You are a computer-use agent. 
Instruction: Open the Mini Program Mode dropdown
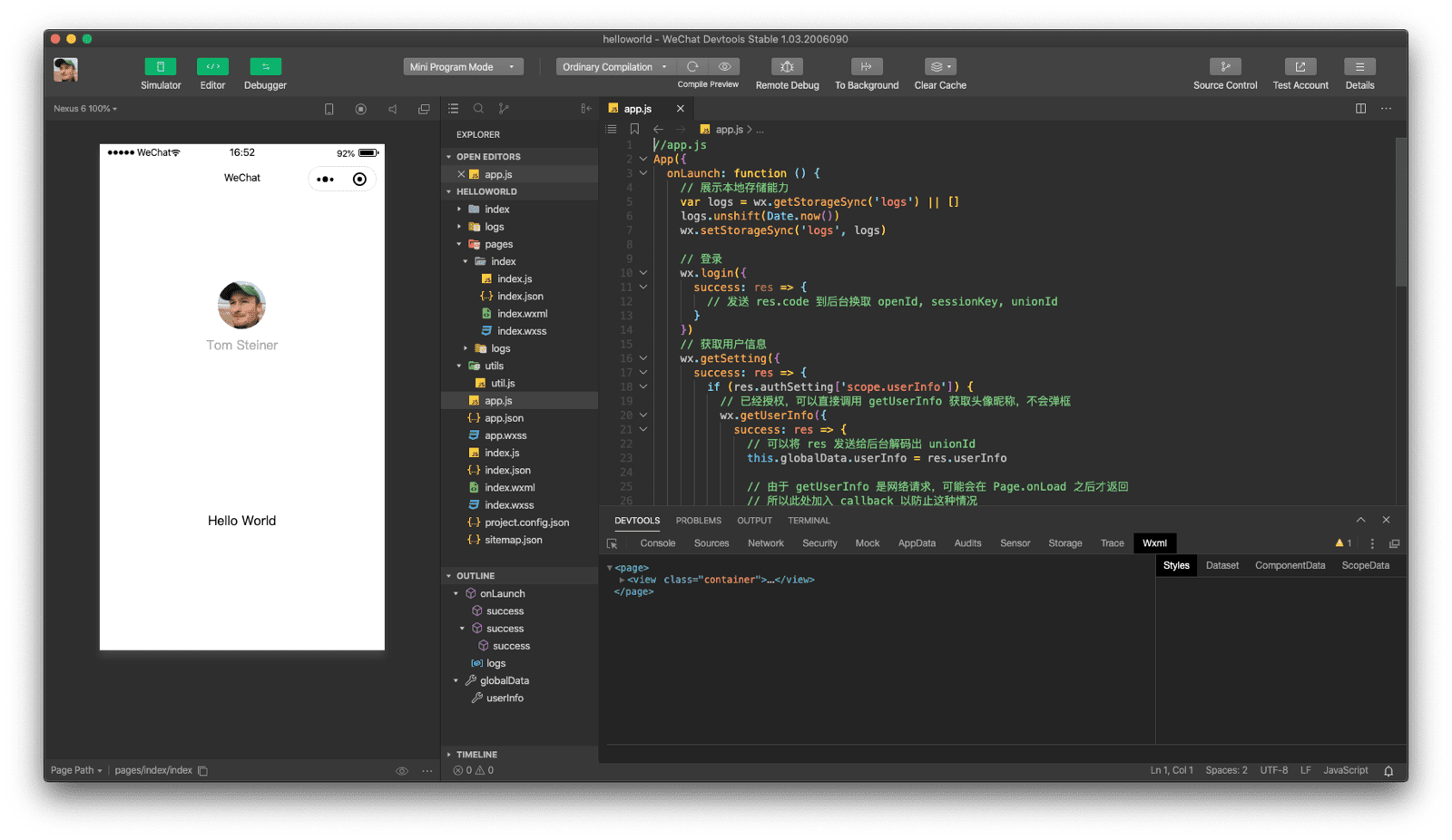463,66
